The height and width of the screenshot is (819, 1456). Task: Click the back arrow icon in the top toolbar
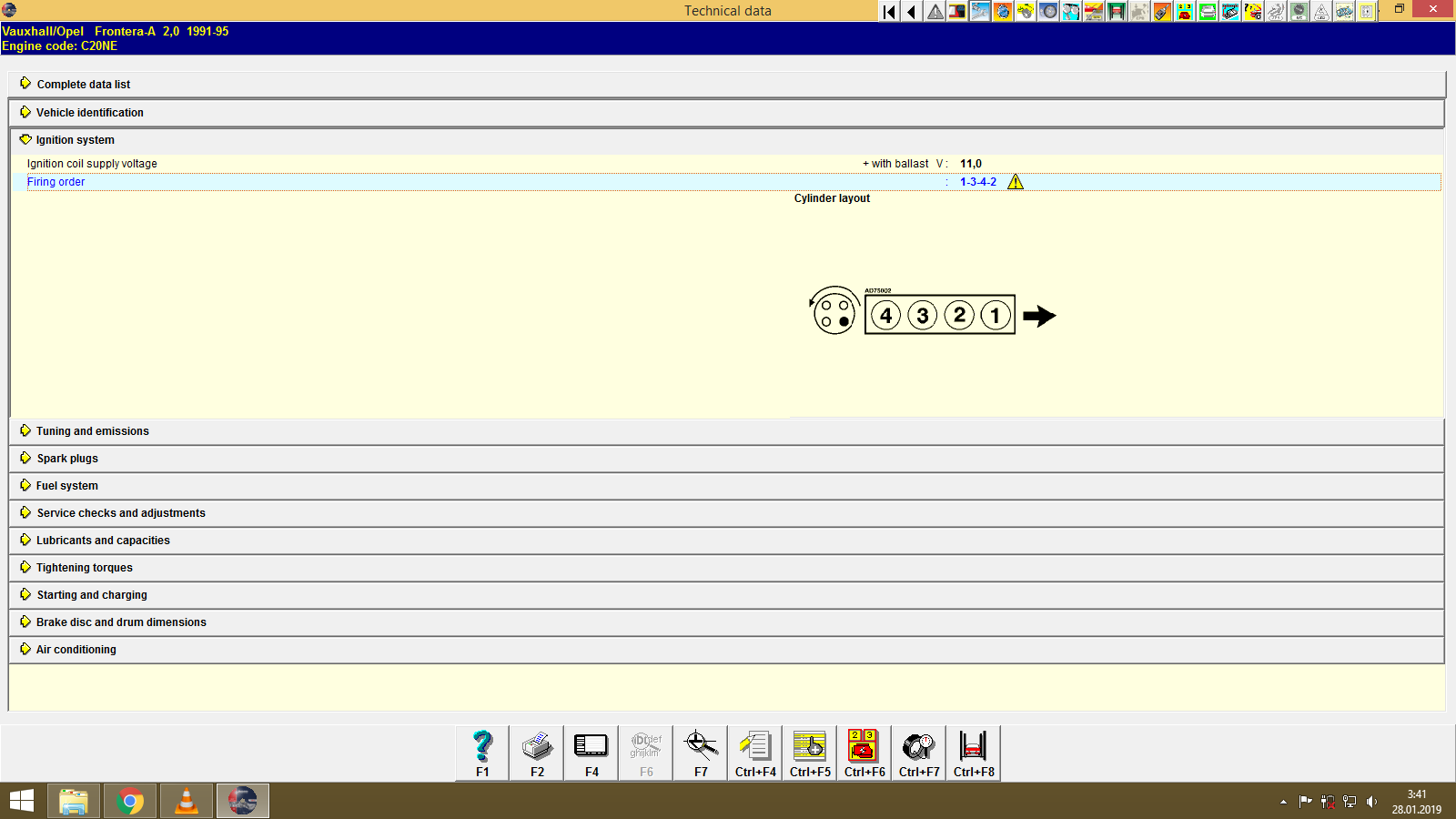click(x=911, y=12)
